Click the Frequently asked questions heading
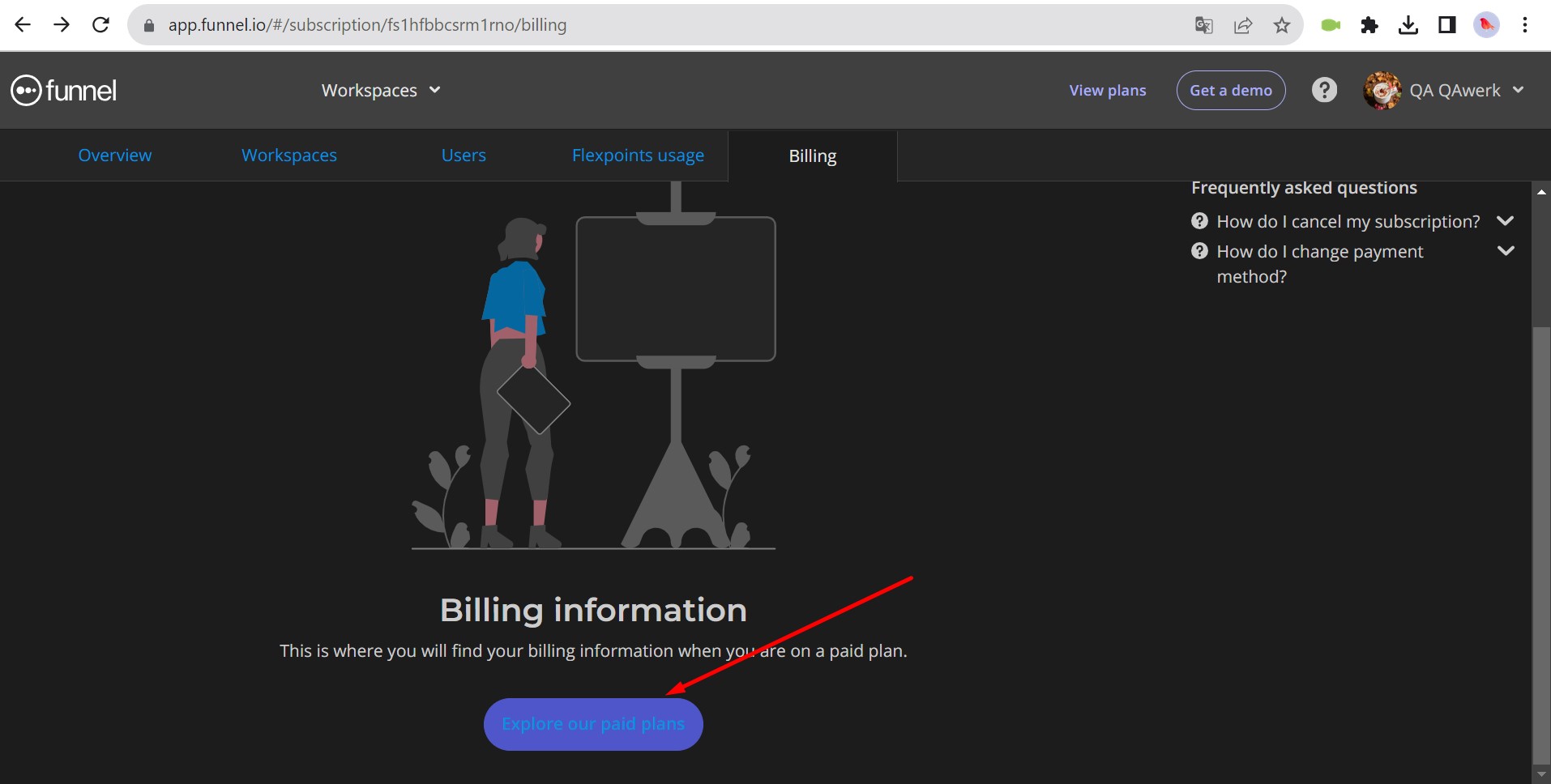 [1304, 188]
